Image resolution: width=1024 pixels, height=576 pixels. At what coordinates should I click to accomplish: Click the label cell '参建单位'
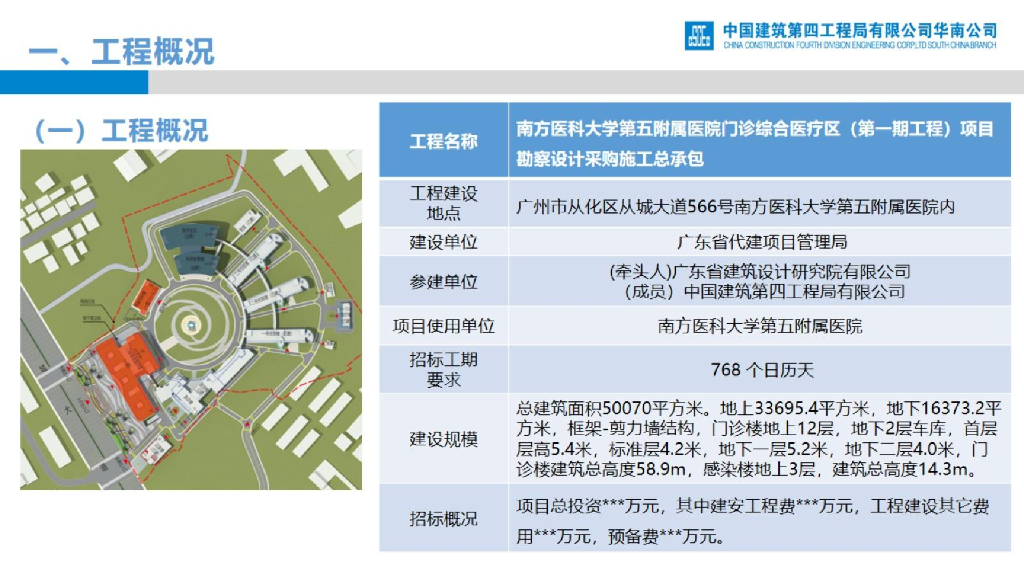(443, 281)
